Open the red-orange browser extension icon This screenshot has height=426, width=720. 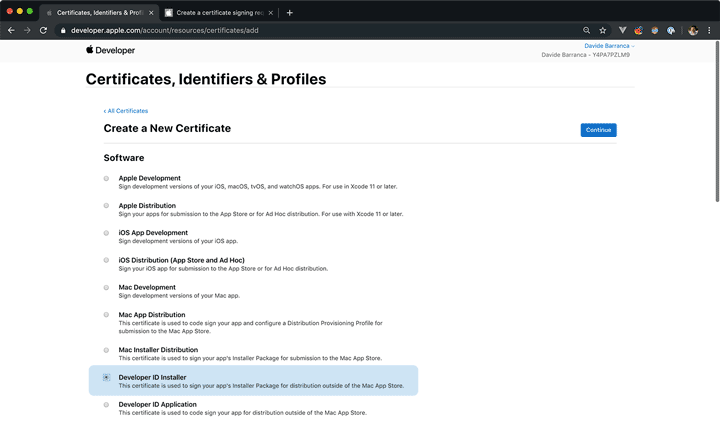click(x=638, y=30)
